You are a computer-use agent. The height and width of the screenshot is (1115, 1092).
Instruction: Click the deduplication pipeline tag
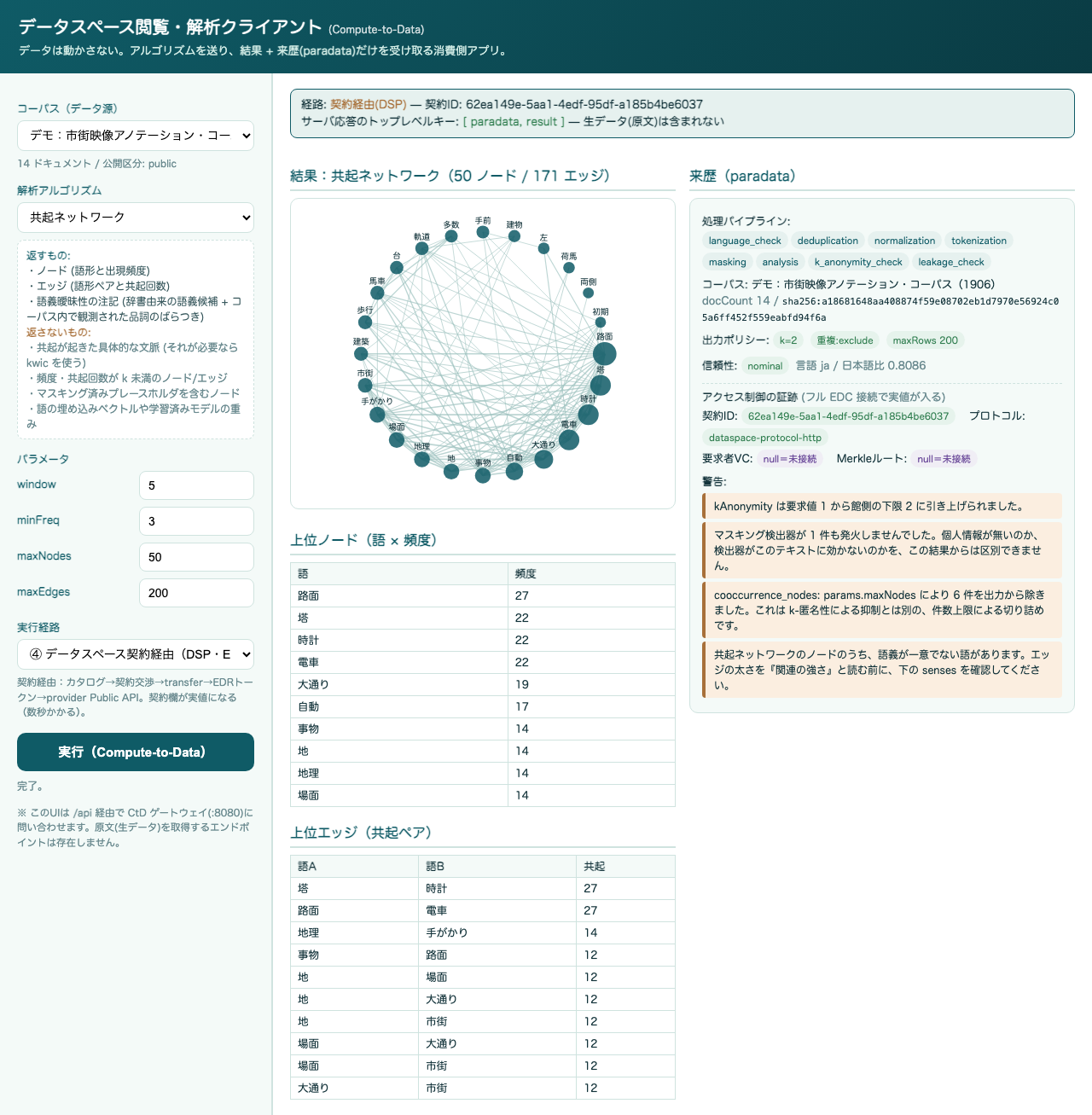(828, 241)
